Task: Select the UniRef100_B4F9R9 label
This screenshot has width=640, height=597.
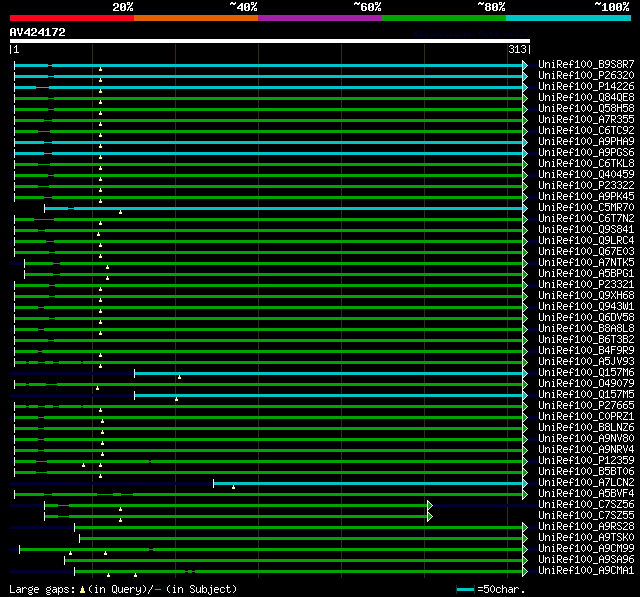Action: (586, 351)
